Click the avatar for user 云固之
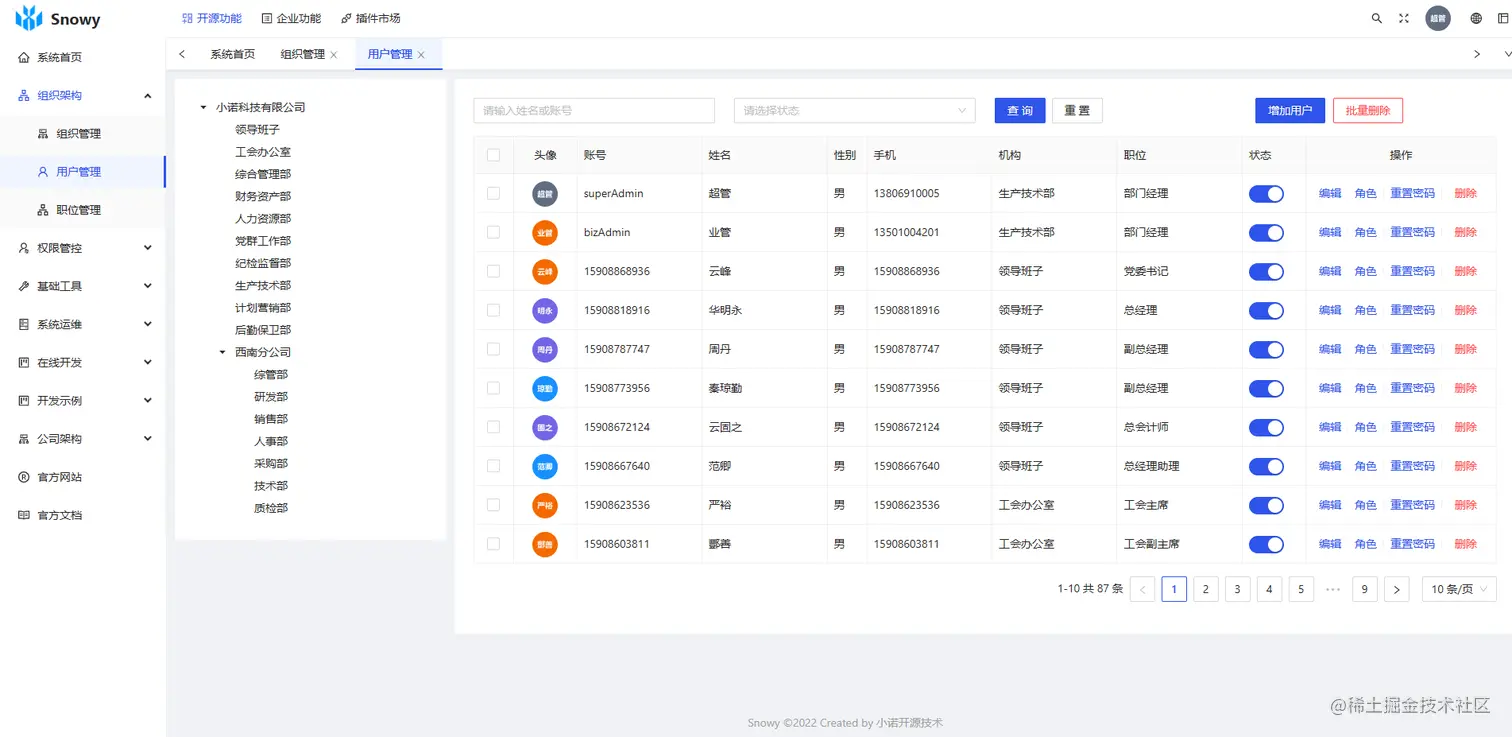1512x737 pixels. [545, 427]
